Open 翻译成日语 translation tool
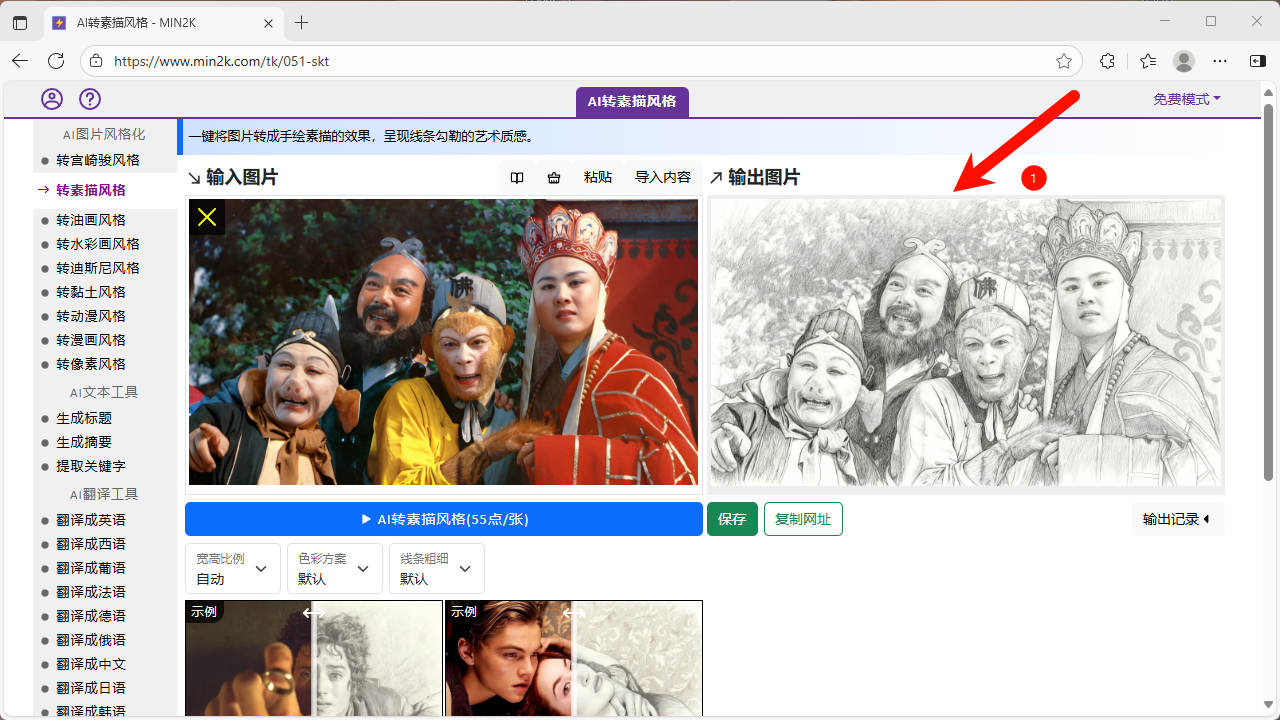Screen dimensions: 1280x720 91,688
